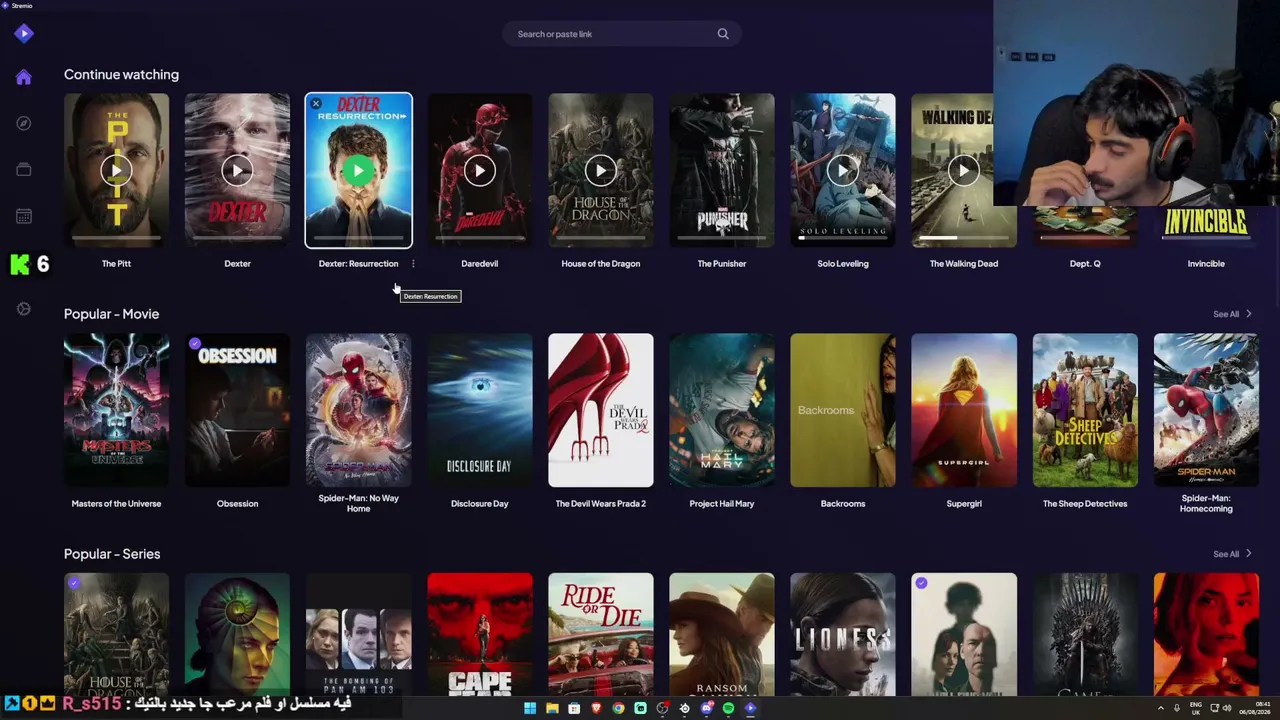Go to the Home (Board) page
1280x720 pixels.
(24, 77)
